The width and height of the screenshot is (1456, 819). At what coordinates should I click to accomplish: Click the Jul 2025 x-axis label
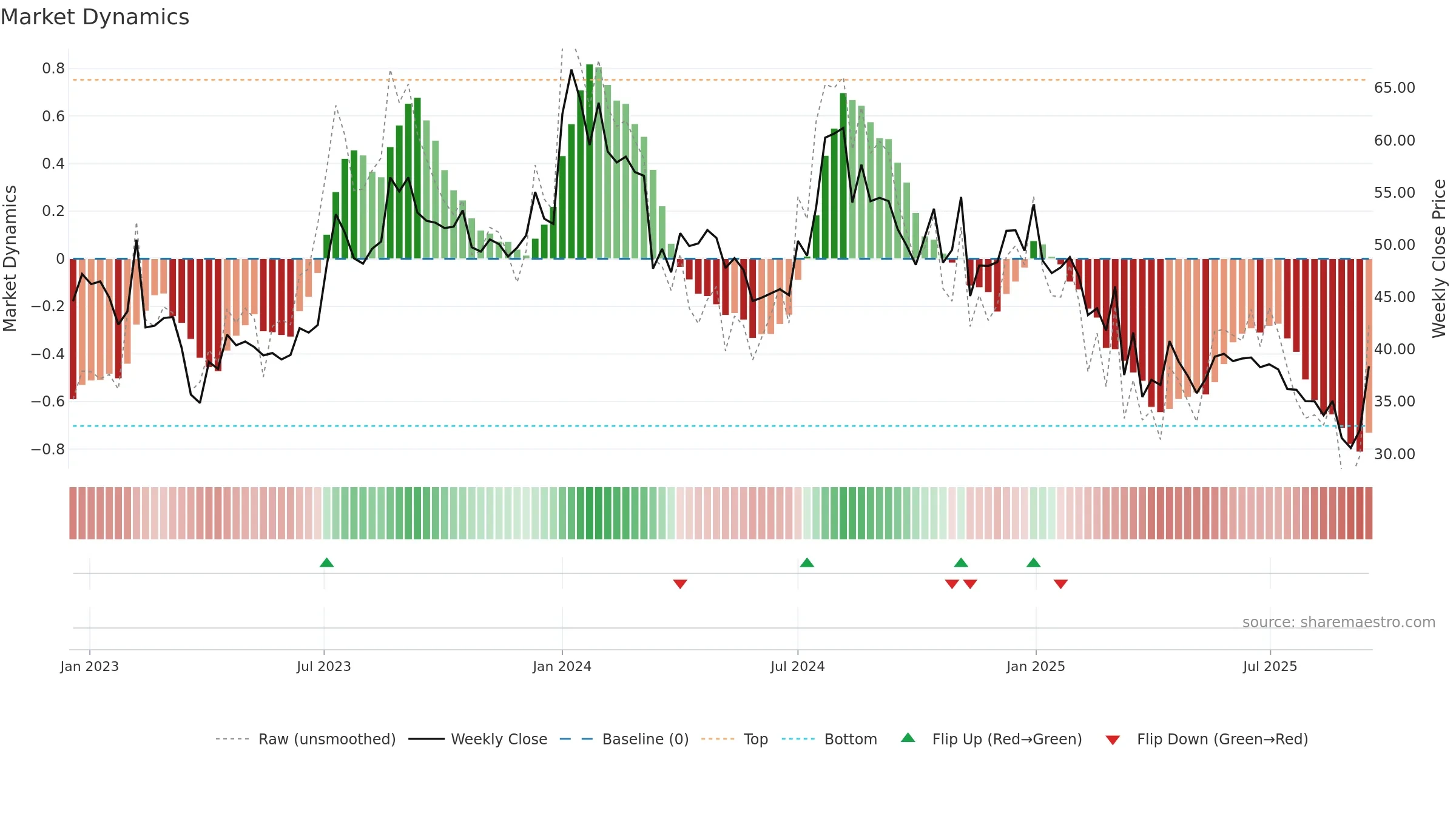[1270, 666]
